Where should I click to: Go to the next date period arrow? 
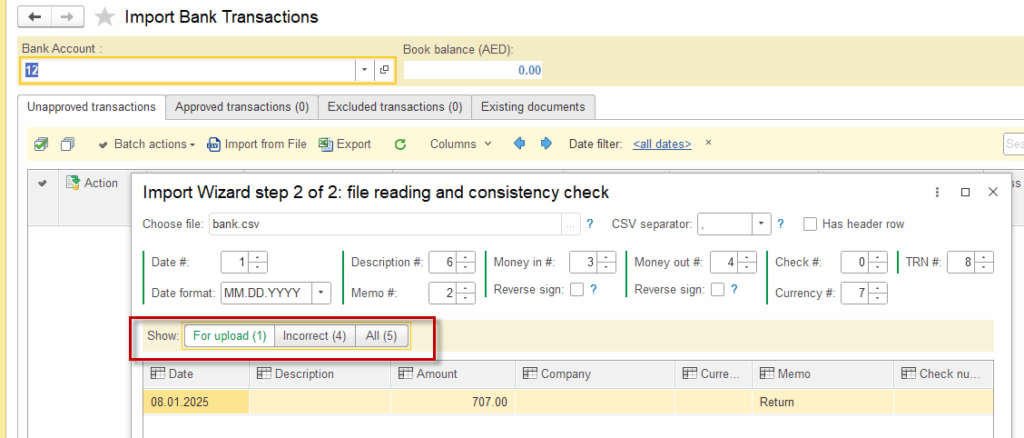click(546, 144)
